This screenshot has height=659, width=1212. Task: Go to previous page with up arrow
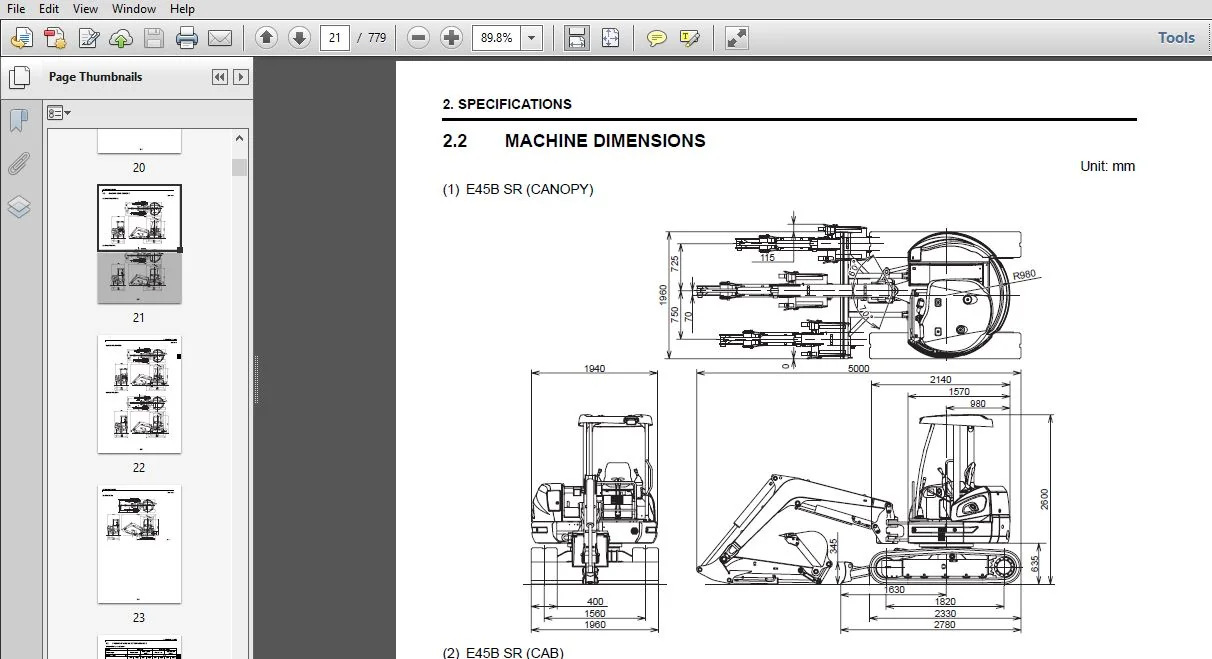click(x=266, y=38)
